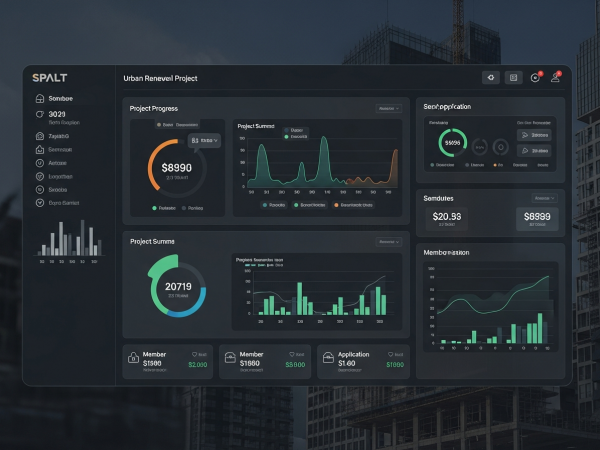Screen dimensions: 600x450
Task: Open the home icon in sidebar
Action: tap(40, 99)
